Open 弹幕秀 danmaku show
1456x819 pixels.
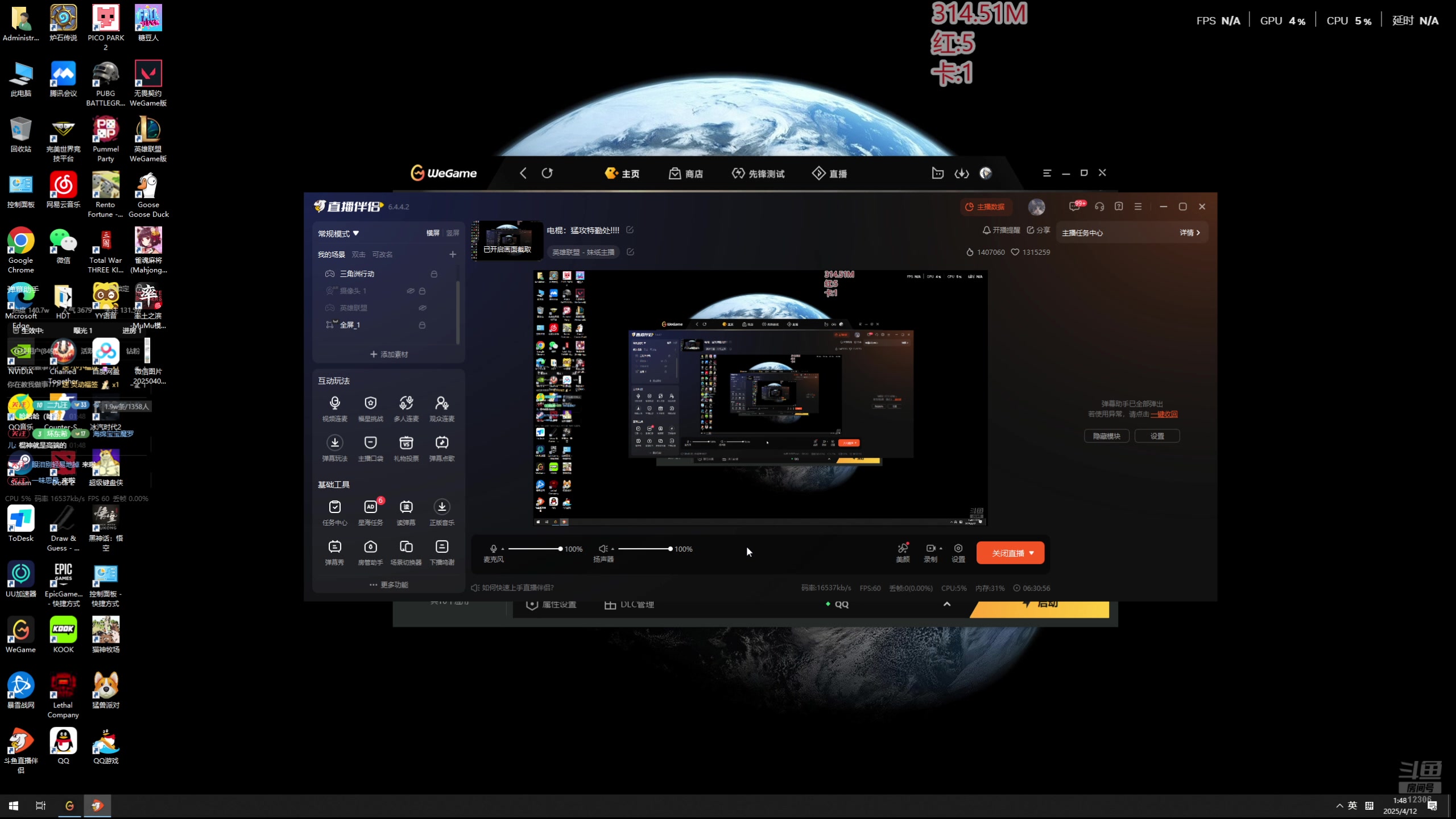pyautogui.click(x=334, y=552)
